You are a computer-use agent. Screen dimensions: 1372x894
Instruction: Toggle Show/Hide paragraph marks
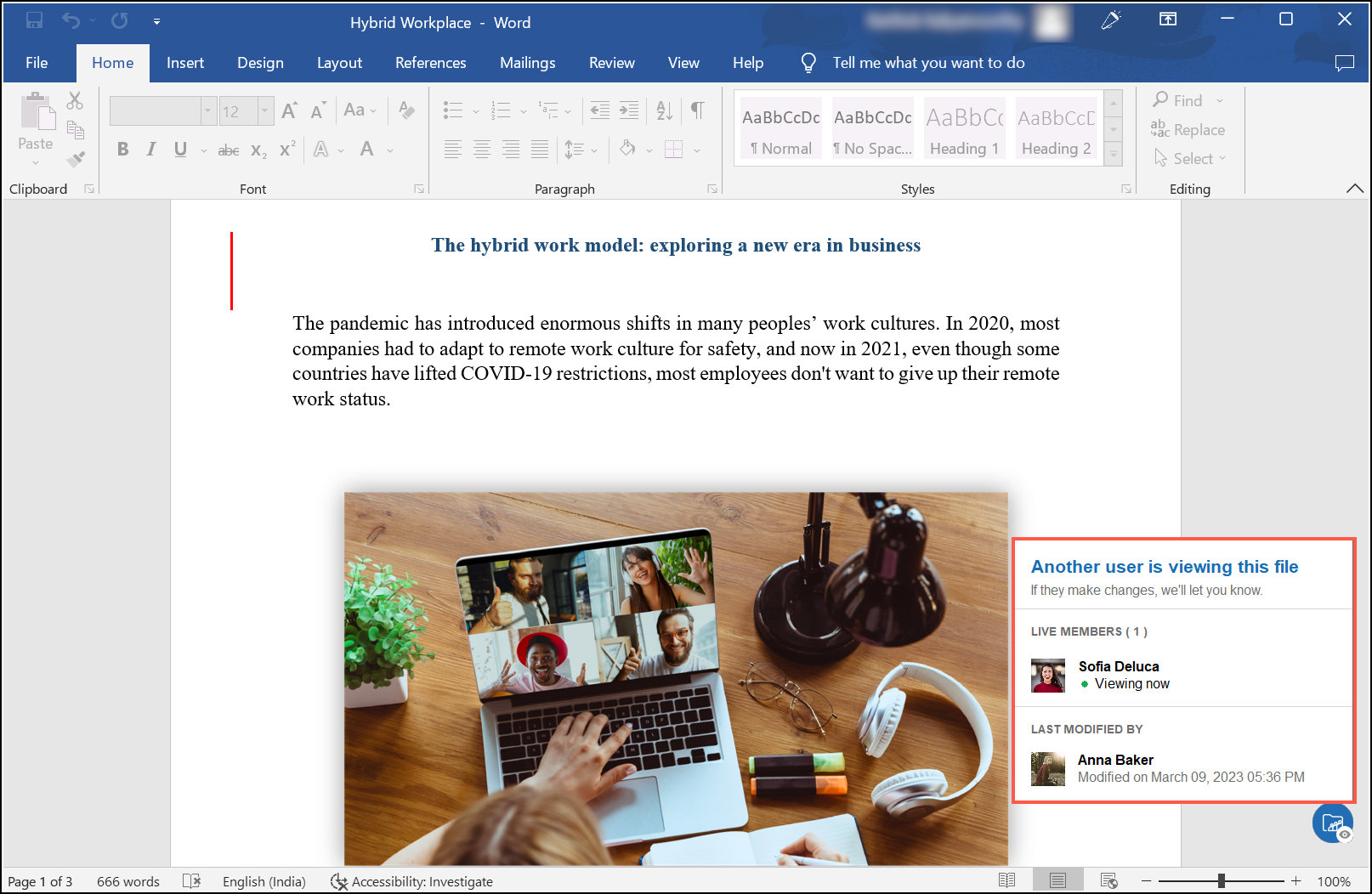tap(697, 110)
